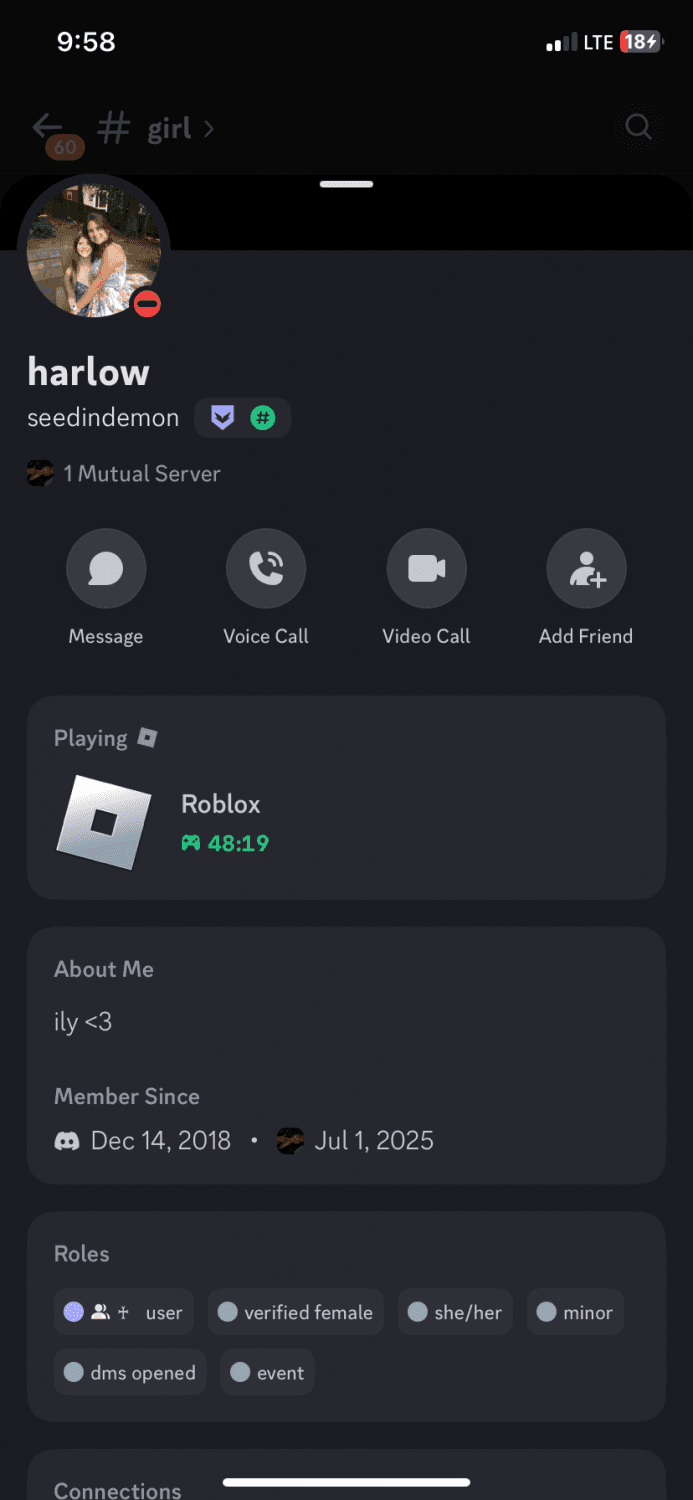Tap the HypeSquad Bravery badge
693x1500 pixels.
coord(223,418)
